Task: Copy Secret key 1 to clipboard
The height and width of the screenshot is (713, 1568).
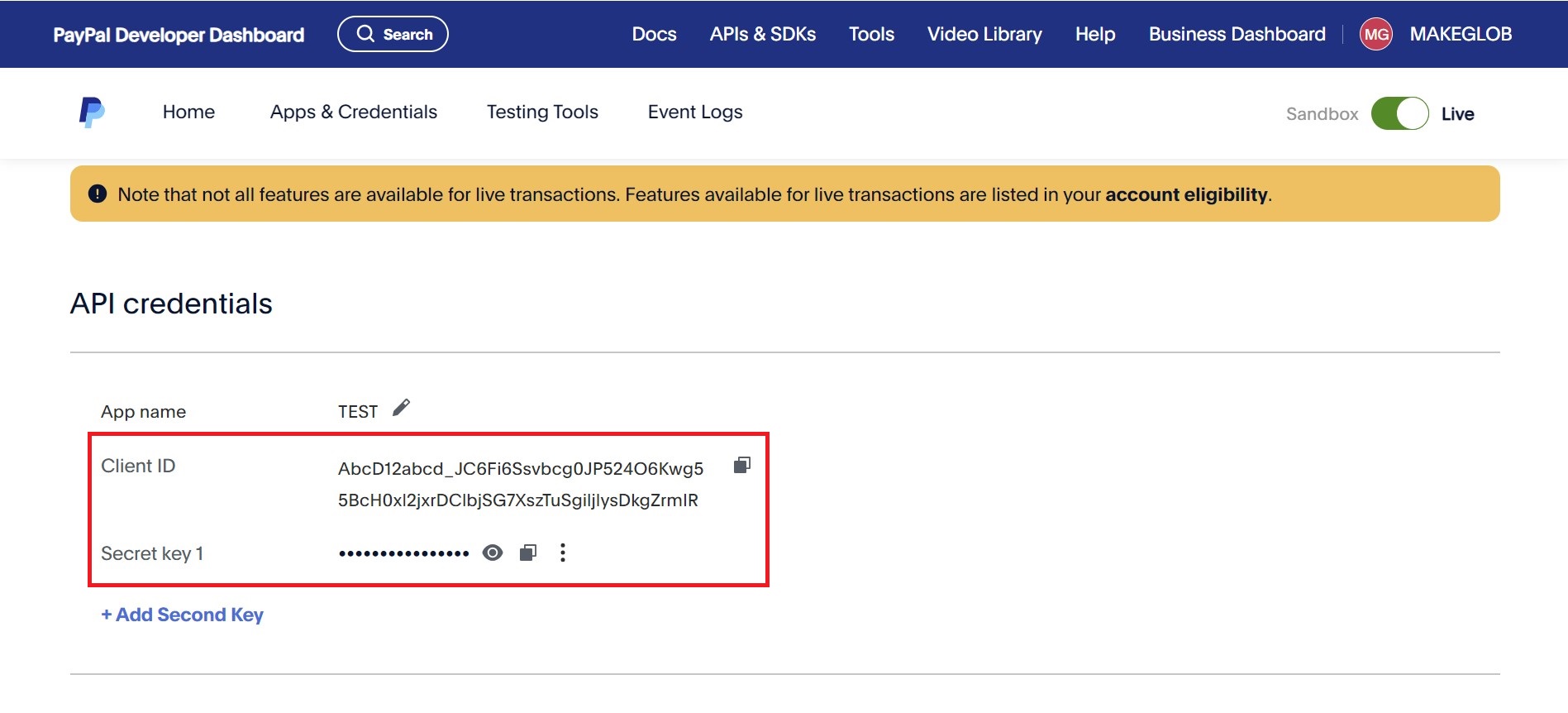Action: pyautogui.click(x=528, y=553)
